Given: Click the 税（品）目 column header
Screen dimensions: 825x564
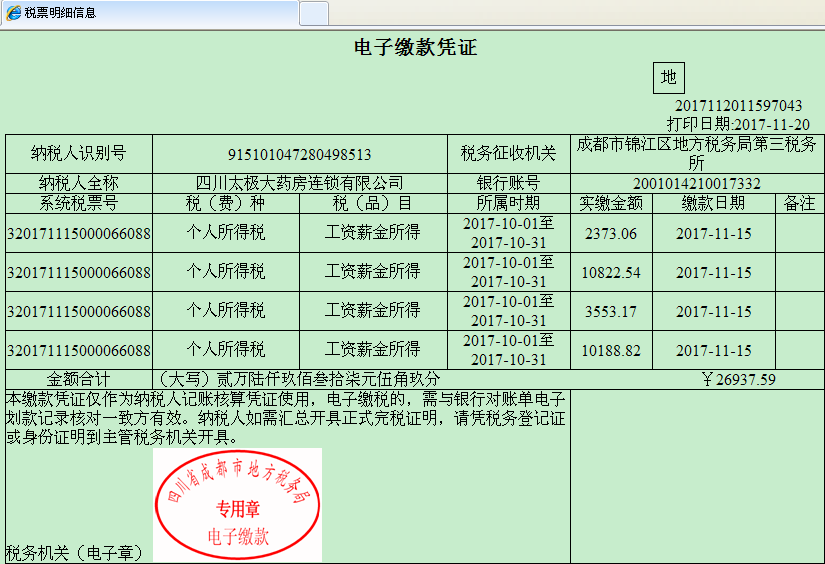Looking at the screenshot, I should [x=373, y=203].
